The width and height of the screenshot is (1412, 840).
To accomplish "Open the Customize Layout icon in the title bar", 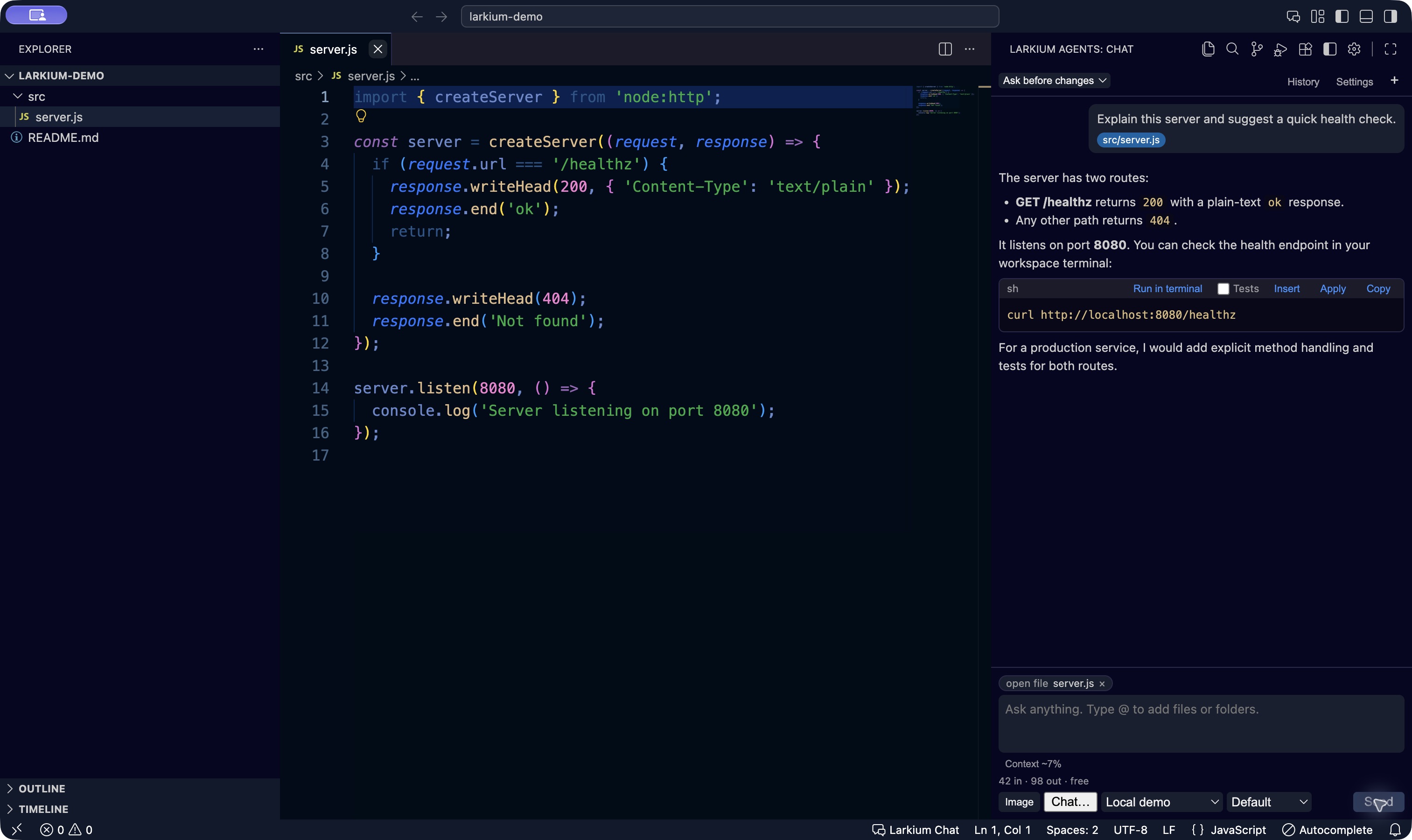I will click(1317, 16).
